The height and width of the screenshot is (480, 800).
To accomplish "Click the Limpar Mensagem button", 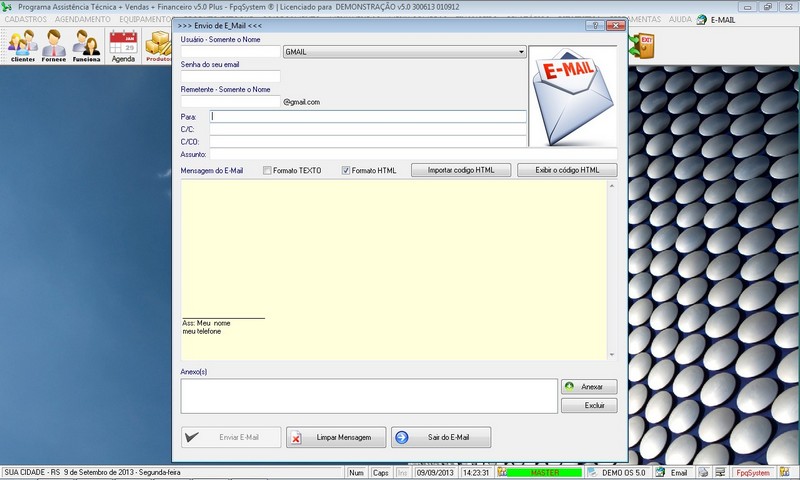I will pos(336,437).
